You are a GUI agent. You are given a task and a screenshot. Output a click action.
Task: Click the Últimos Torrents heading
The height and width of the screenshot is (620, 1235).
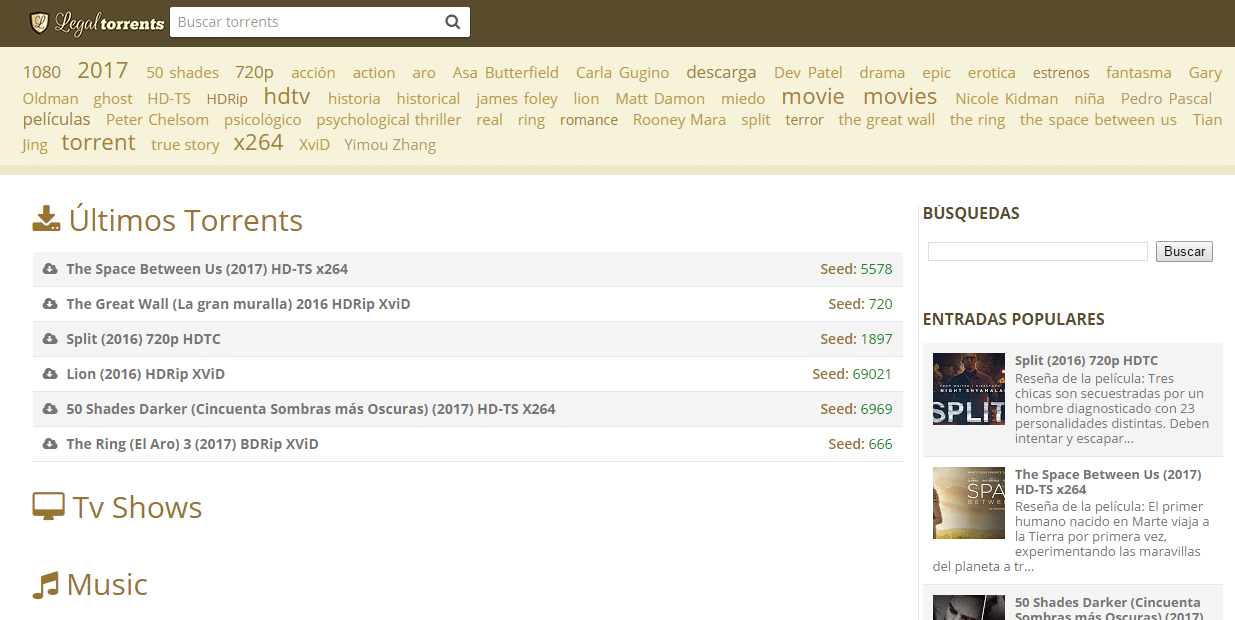click(x=185, y=220)
